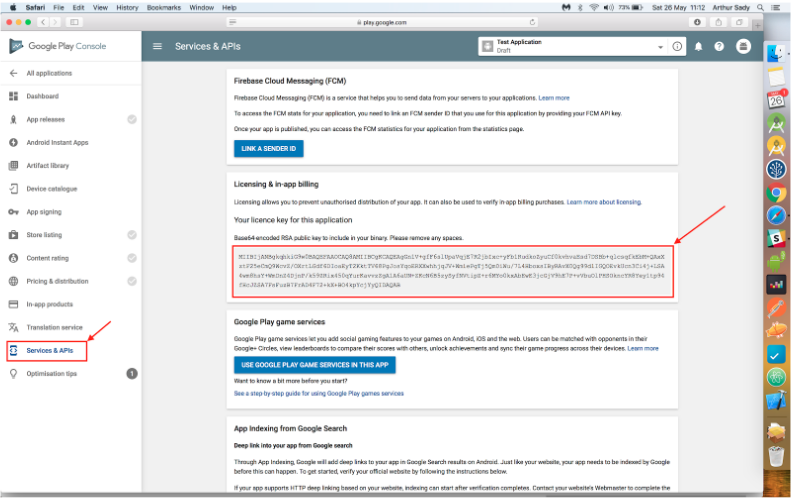
Task: Click the App releases checkmark badge
Action: (x=132, y=120)
